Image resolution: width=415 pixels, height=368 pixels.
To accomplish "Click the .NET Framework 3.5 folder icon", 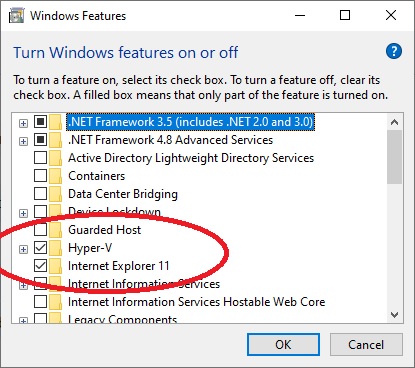I will pos(56,122).
